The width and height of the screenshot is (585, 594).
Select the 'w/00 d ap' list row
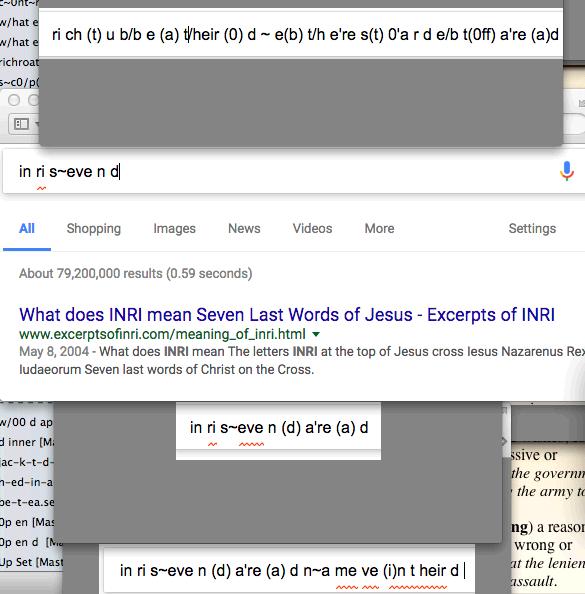click(27, 422)
